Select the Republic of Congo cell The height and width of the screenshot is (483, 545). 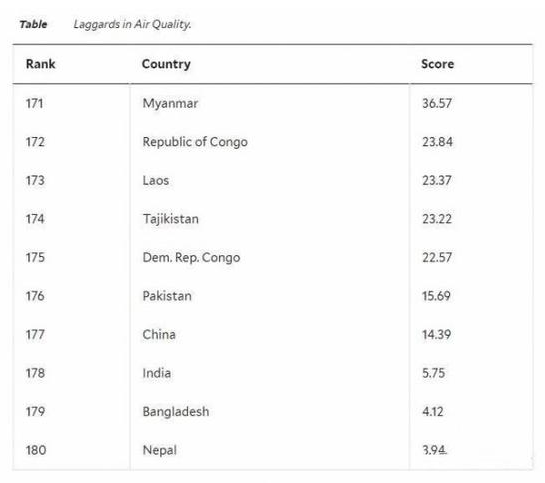pos(195,142)
